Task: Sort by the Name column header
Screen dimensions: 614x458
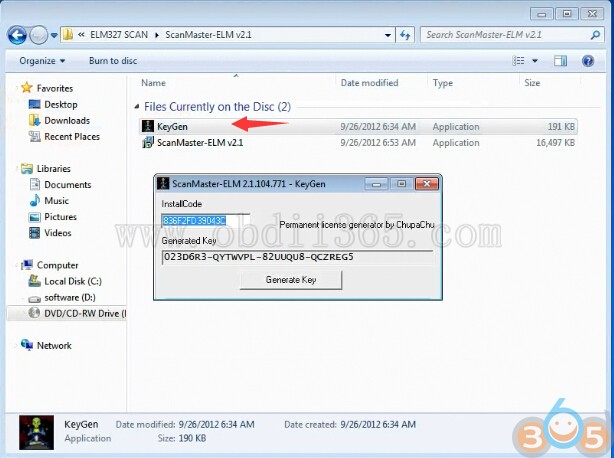Action: (x=154, y=83)
